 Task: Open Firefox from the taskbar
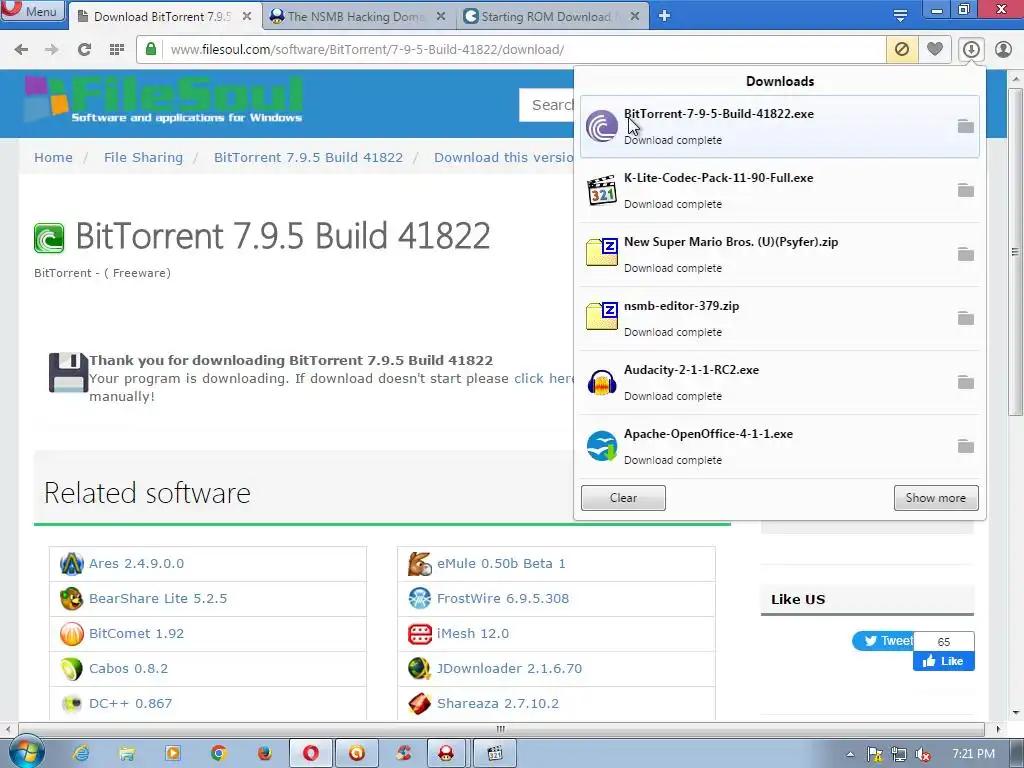point(264,754)
